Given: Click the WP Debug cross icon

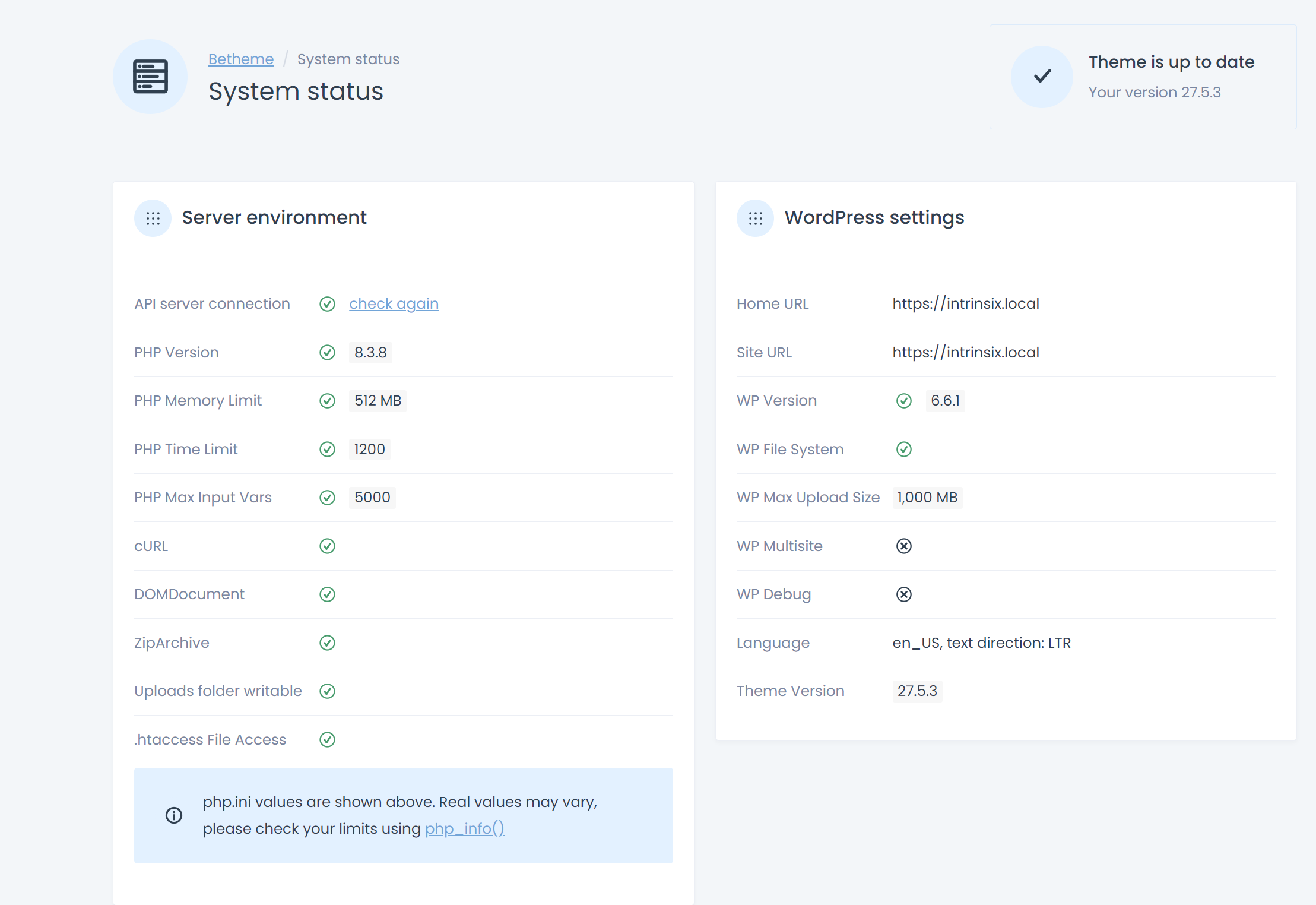Looking at the screenshot, I should pyautogui.click(x=904, y=594).
